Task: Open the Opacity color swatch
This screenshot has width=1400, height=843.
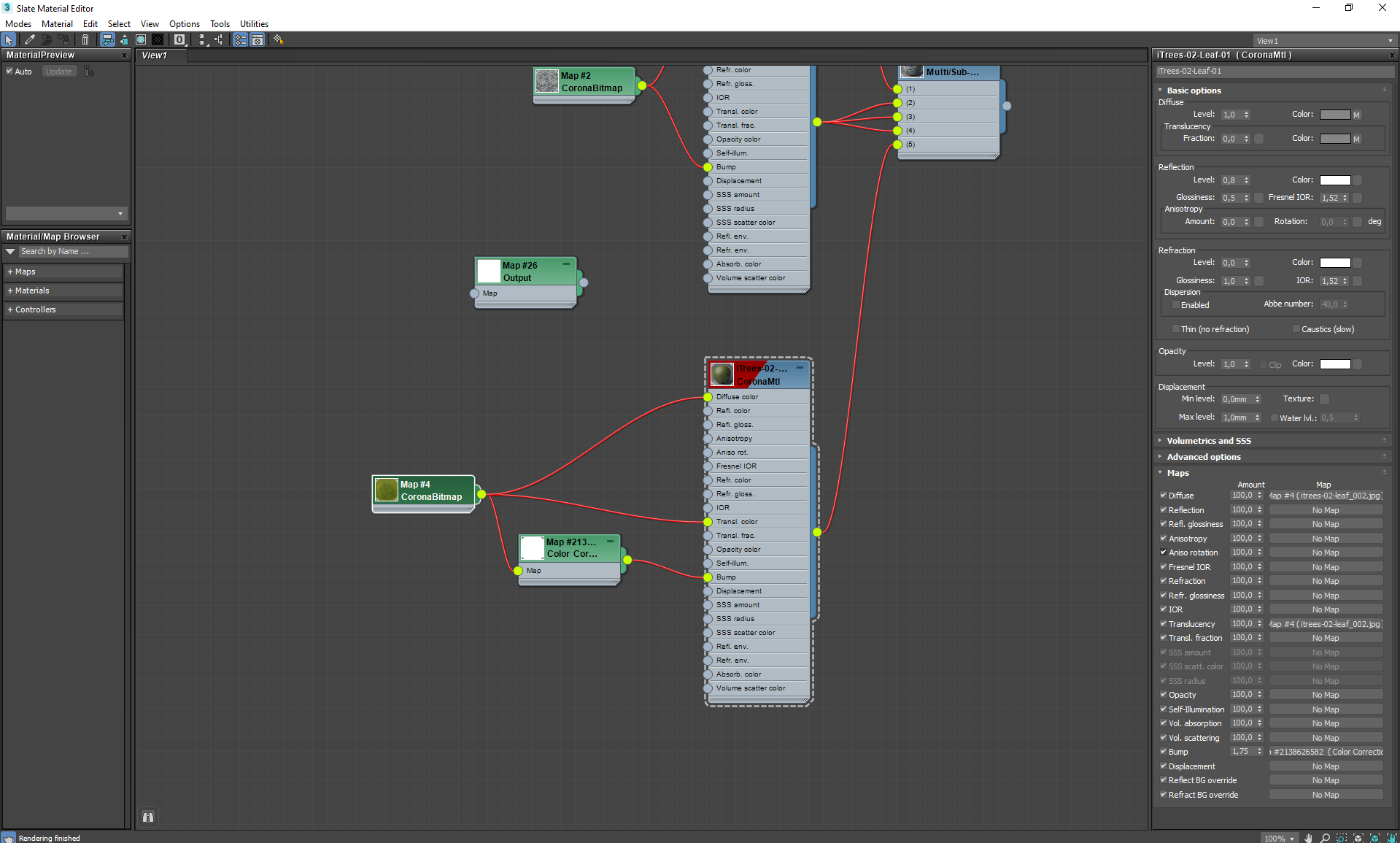Action: pos(1335,364)
